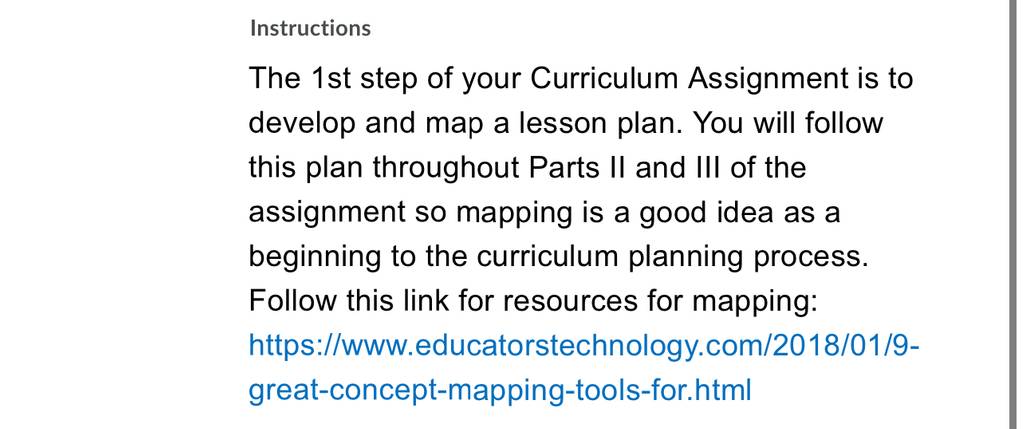Screen dimensions: 1024x429
Task: Click the "2018/01/9-" portion of the URL
Action: [x=846, y=345]
